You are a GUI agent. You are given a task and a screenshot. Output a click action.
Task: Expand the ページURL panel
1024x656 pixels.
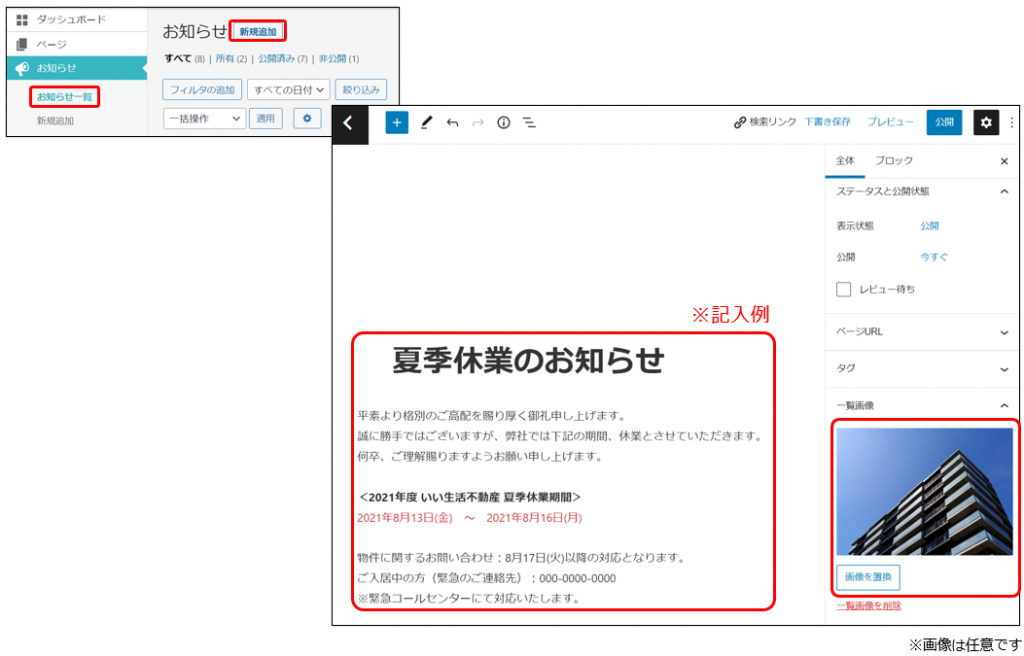920,331
